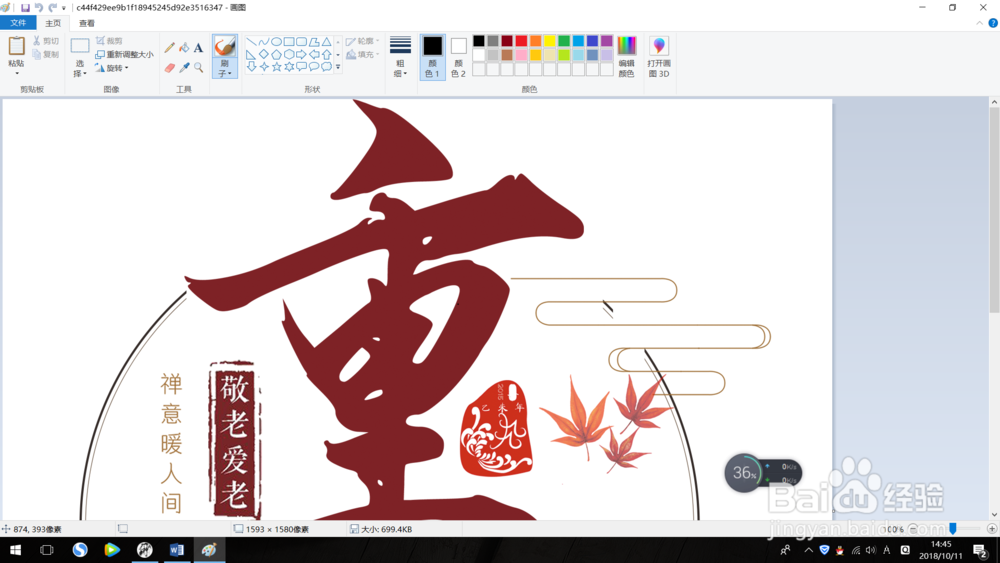1000x563 pixels.
Task: Expand the Paste (粘贴) dropdown arrow
Action: click(x=17, y=73)
